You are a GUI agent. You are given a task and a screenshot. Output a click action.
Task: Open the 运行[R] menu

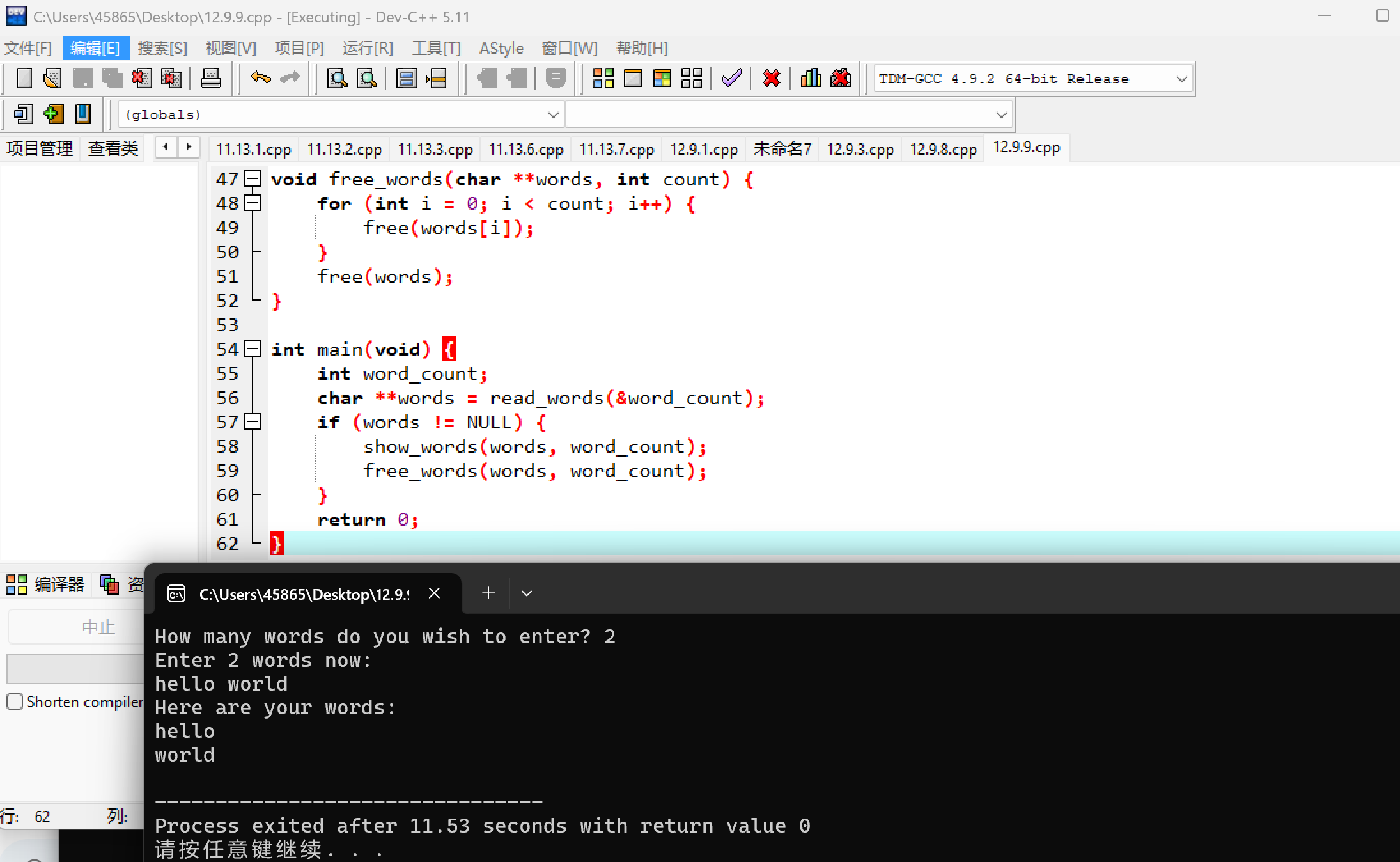click(367, 48)
